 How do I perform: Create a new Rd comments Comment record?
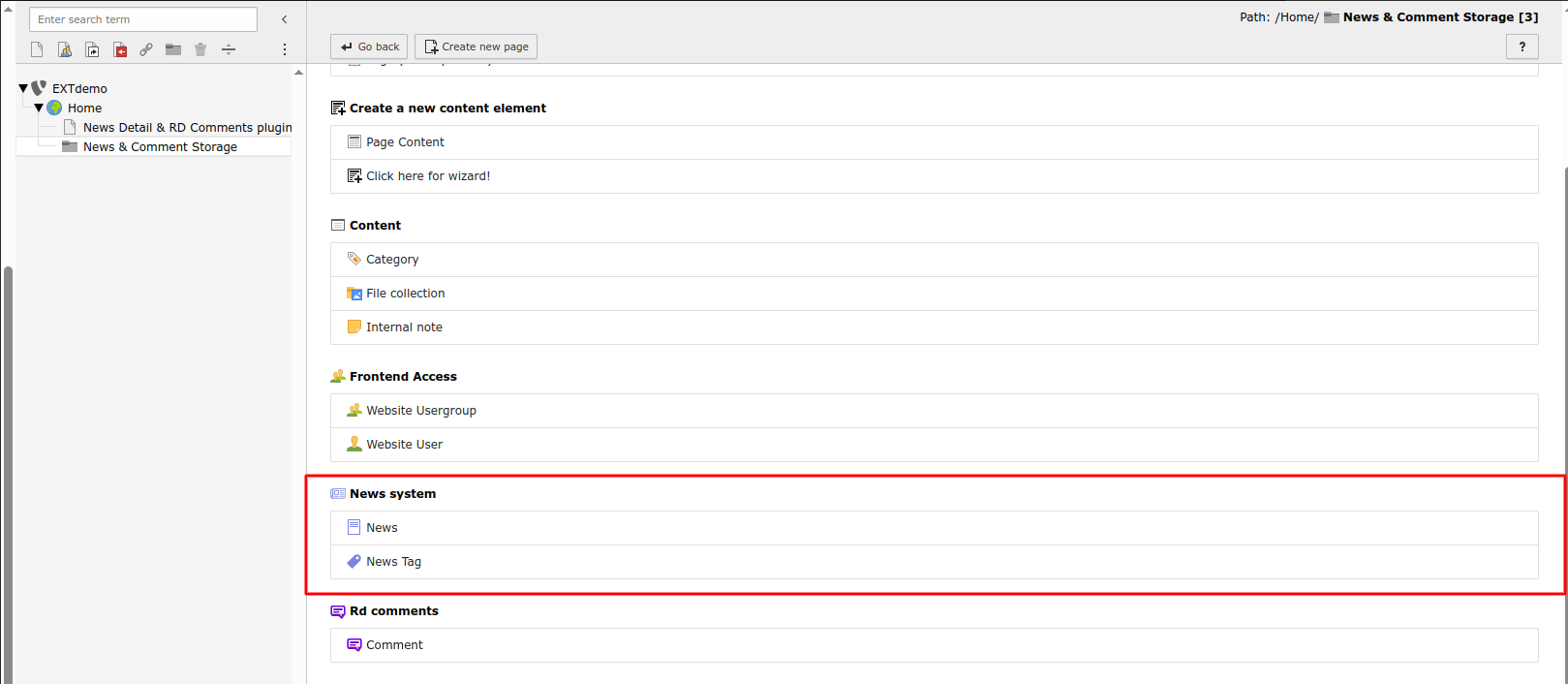click(x=394, y=645)
